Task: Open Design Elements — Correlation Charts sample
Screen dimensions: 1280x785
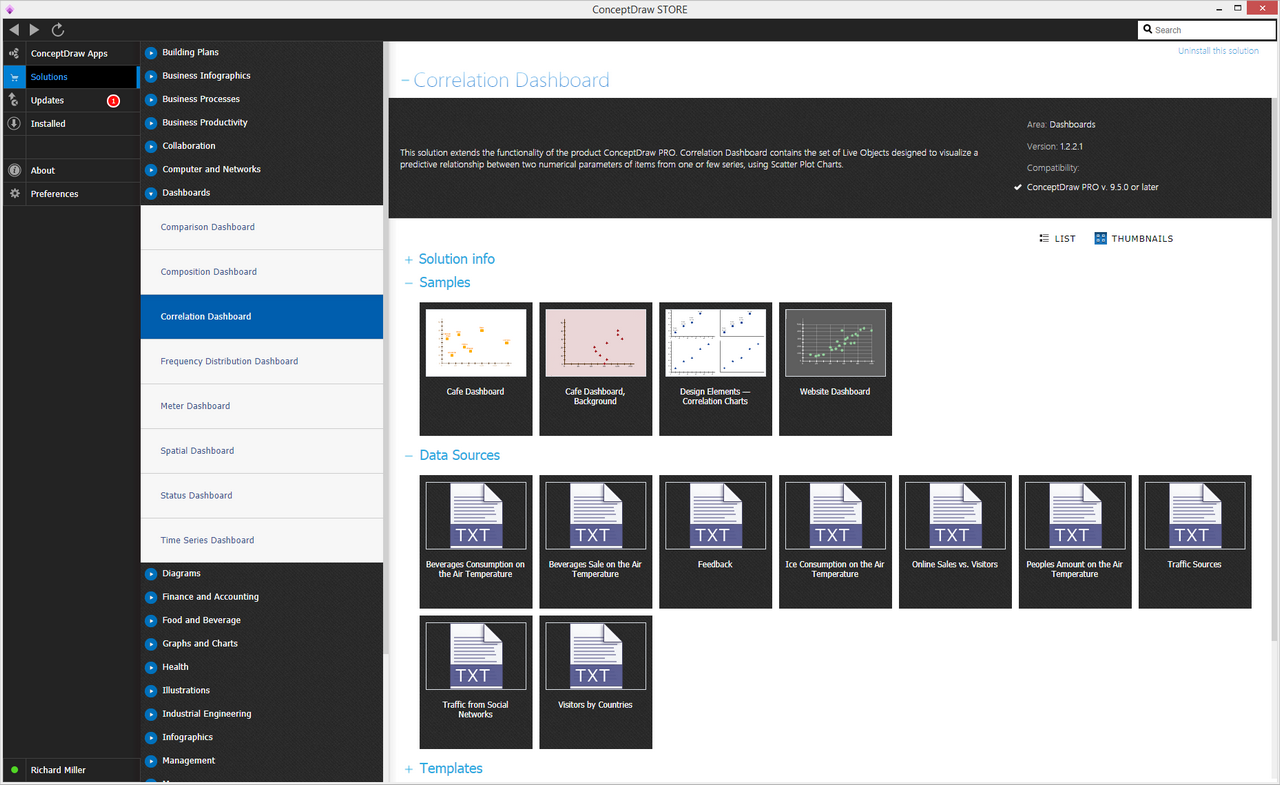Action: [x=716, y=369]
